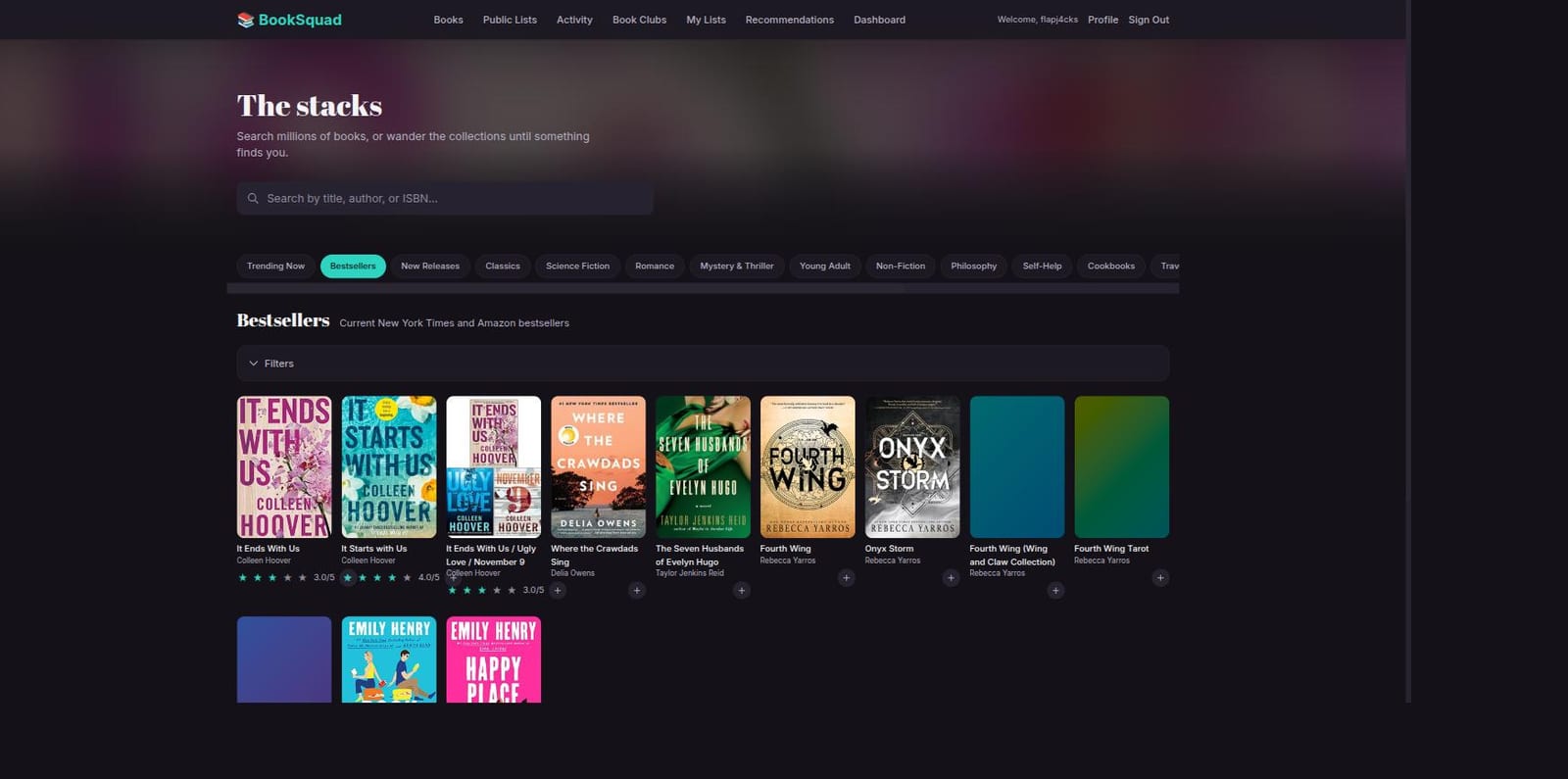Click the BookSquad brand name
The height and width of the screenshot is (779, 1568).
coord(300,20)
